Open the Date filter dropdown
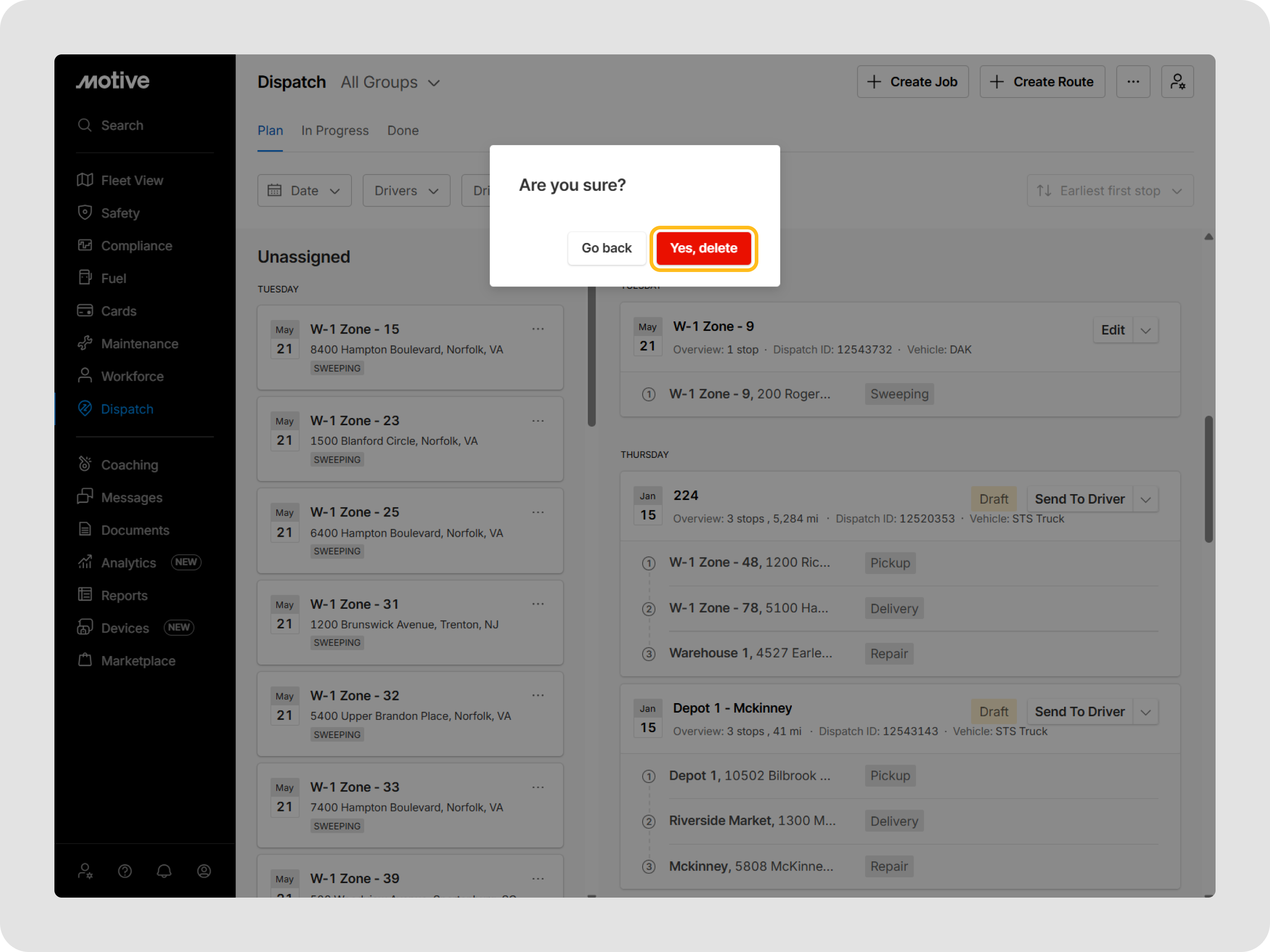The width and height of the screenshot is (1270, 952). (x=304, y=190)
